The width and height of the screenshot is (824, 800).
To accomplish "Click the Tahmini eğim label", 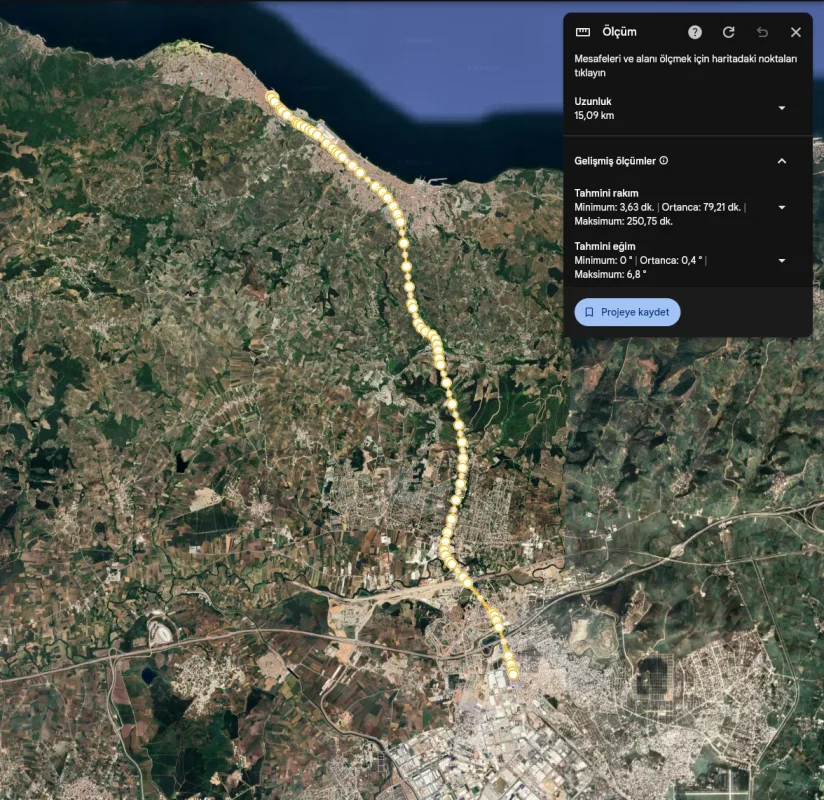I will [604, 246].
